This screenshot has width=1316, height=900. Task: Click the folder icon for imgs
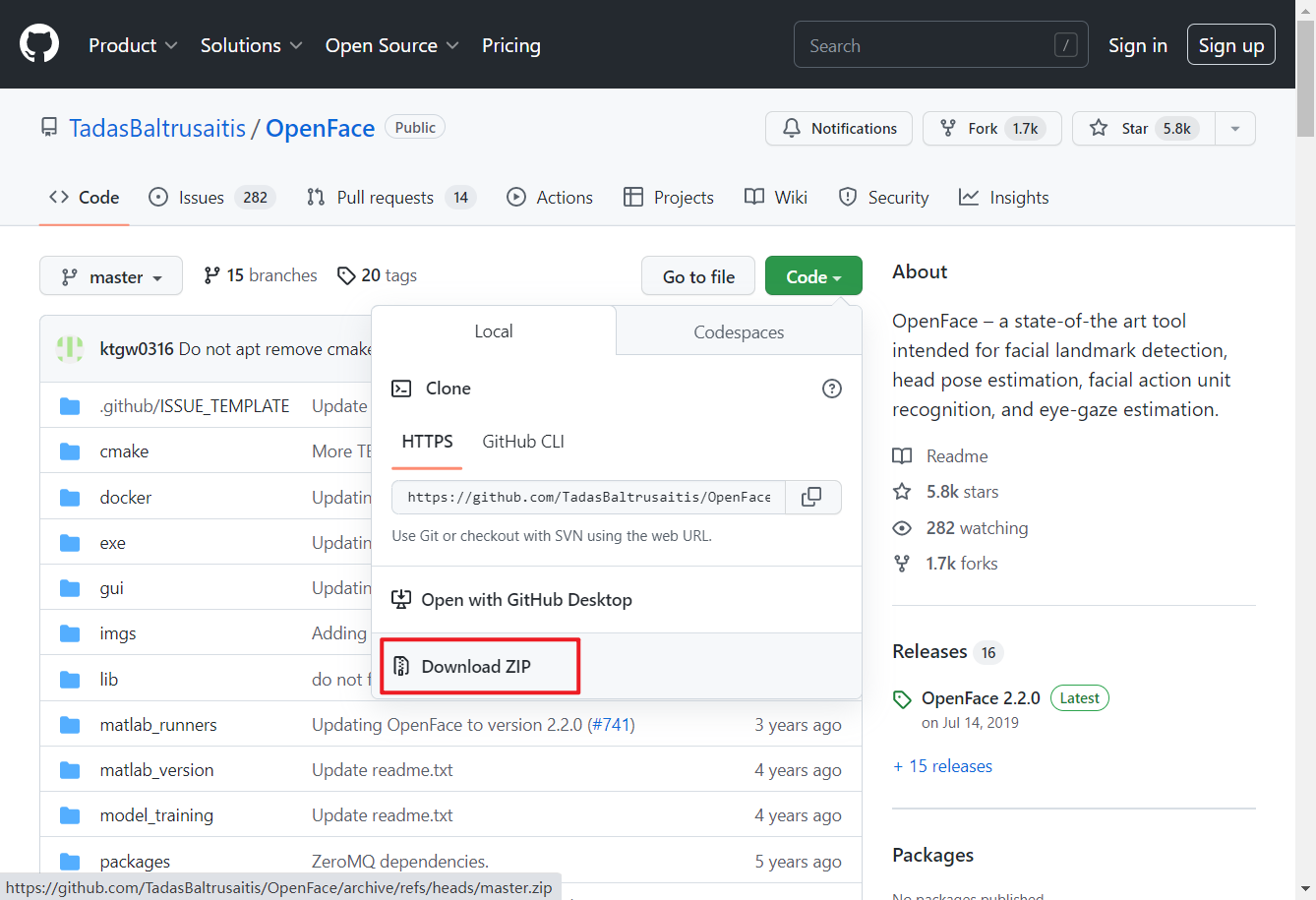click(70, 633)
